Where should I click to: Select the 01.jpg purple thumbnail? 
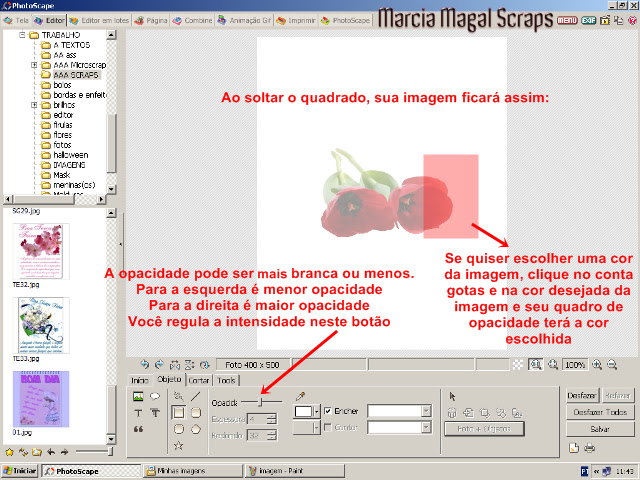click(x=41, y=399)
